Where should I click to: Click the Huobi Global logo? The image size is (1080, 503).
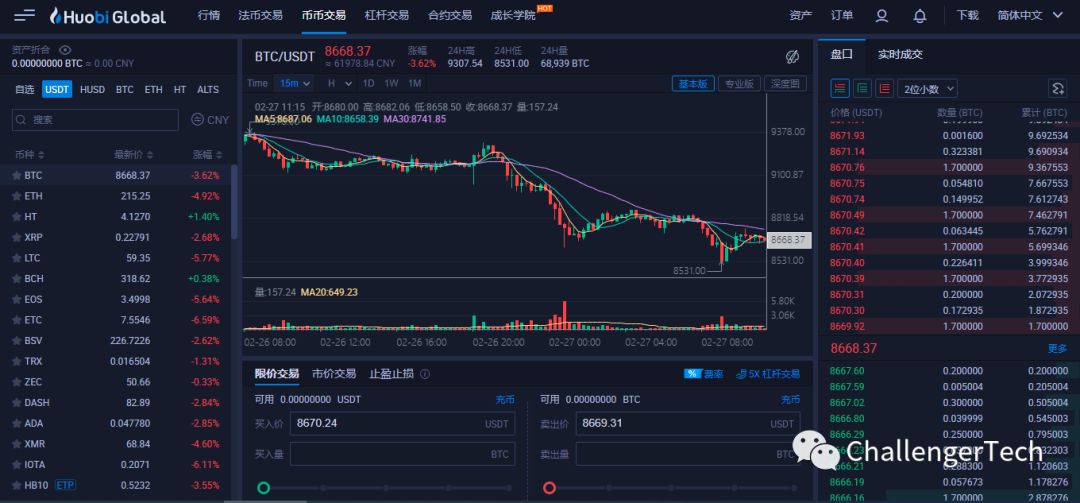point(108,16)
